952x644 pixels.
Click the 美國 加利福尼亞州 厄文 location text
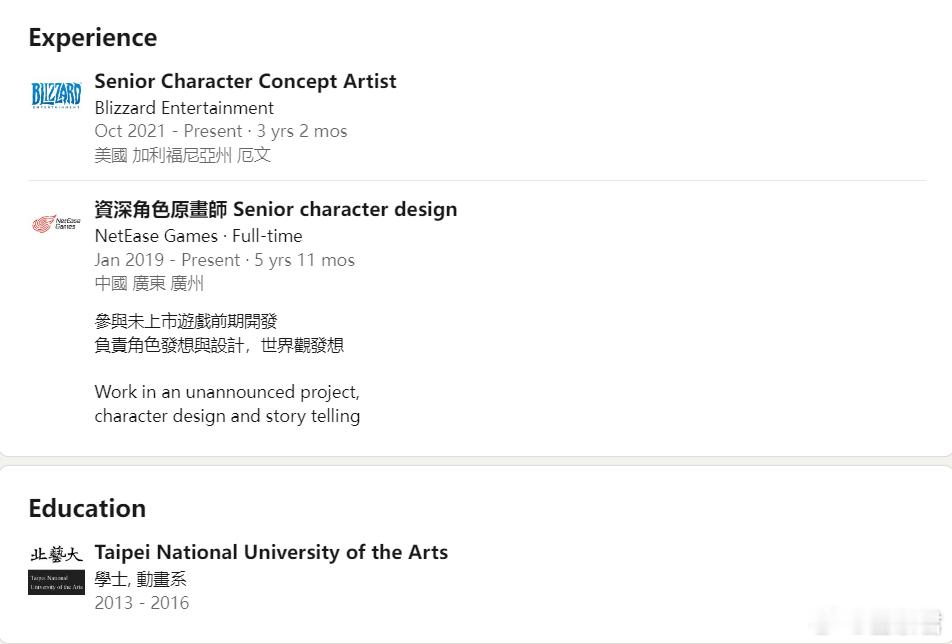click(183, 155)
